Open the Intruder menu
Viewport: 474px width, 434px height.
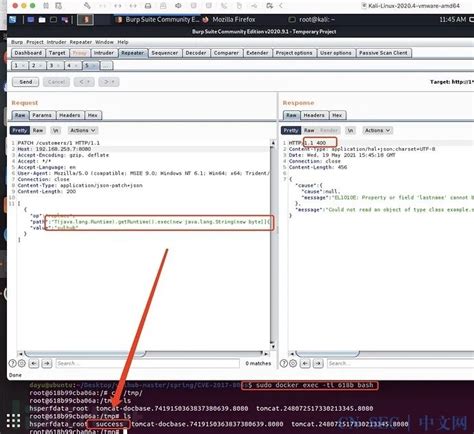(x=56, y=42)
